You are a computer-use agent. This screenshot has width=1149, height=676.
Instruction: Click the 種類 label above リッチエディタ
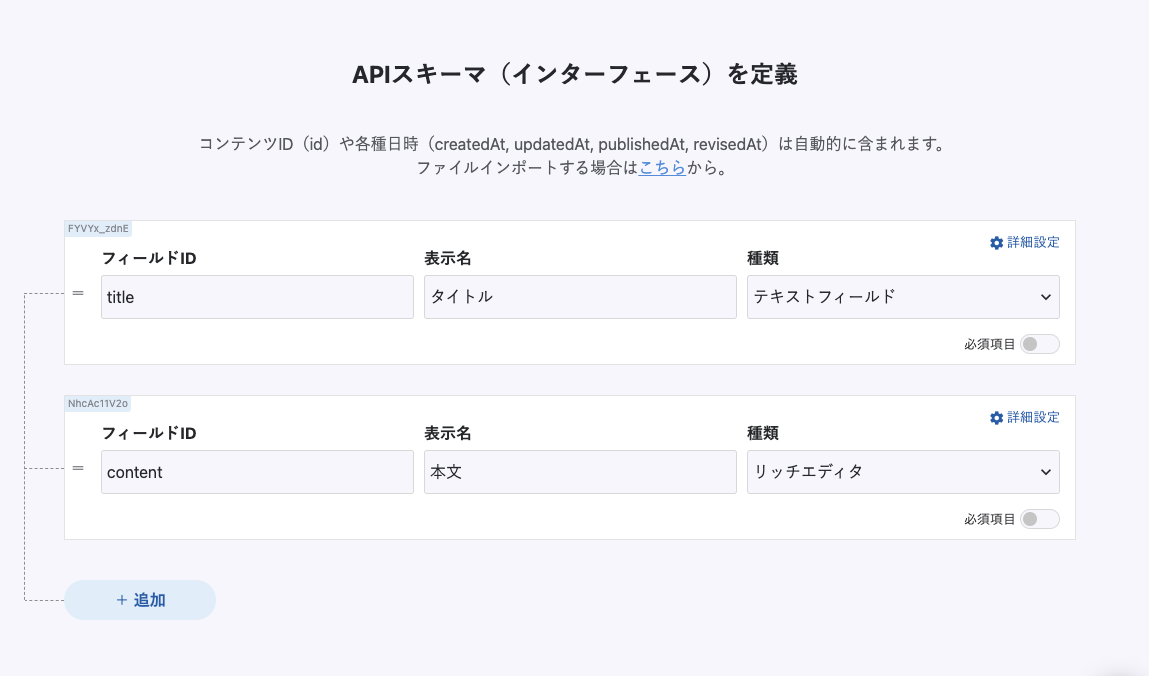pos(762,433)
